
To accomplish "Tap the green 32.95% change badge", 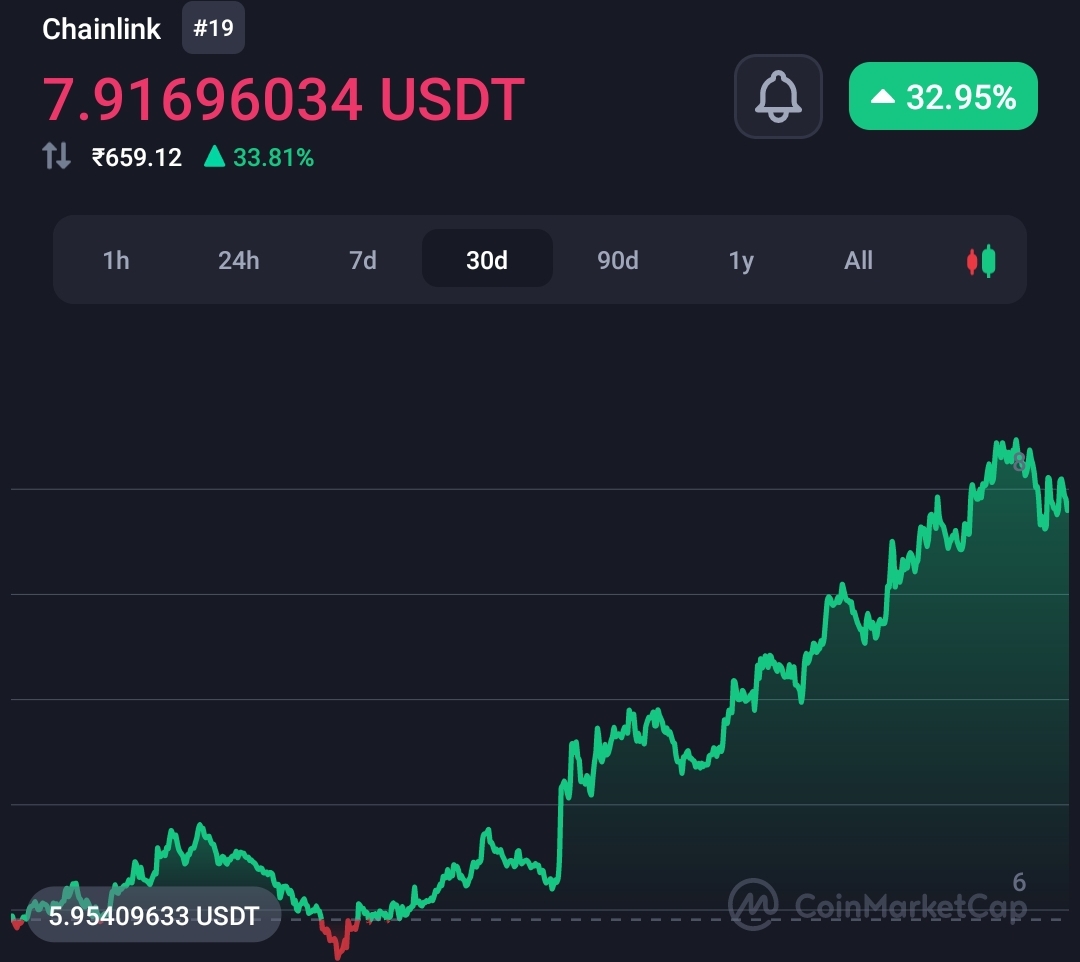I will [943, 96].
